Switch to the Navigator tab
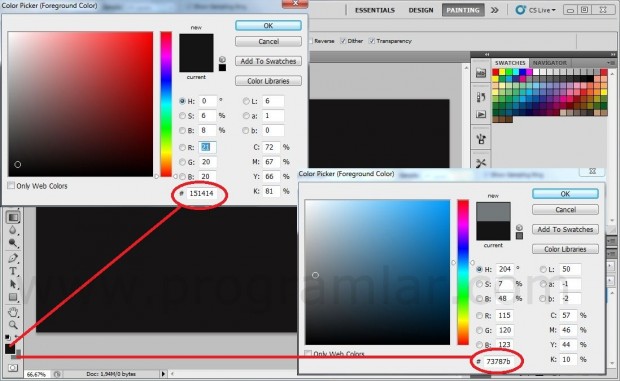 [550, 63]
